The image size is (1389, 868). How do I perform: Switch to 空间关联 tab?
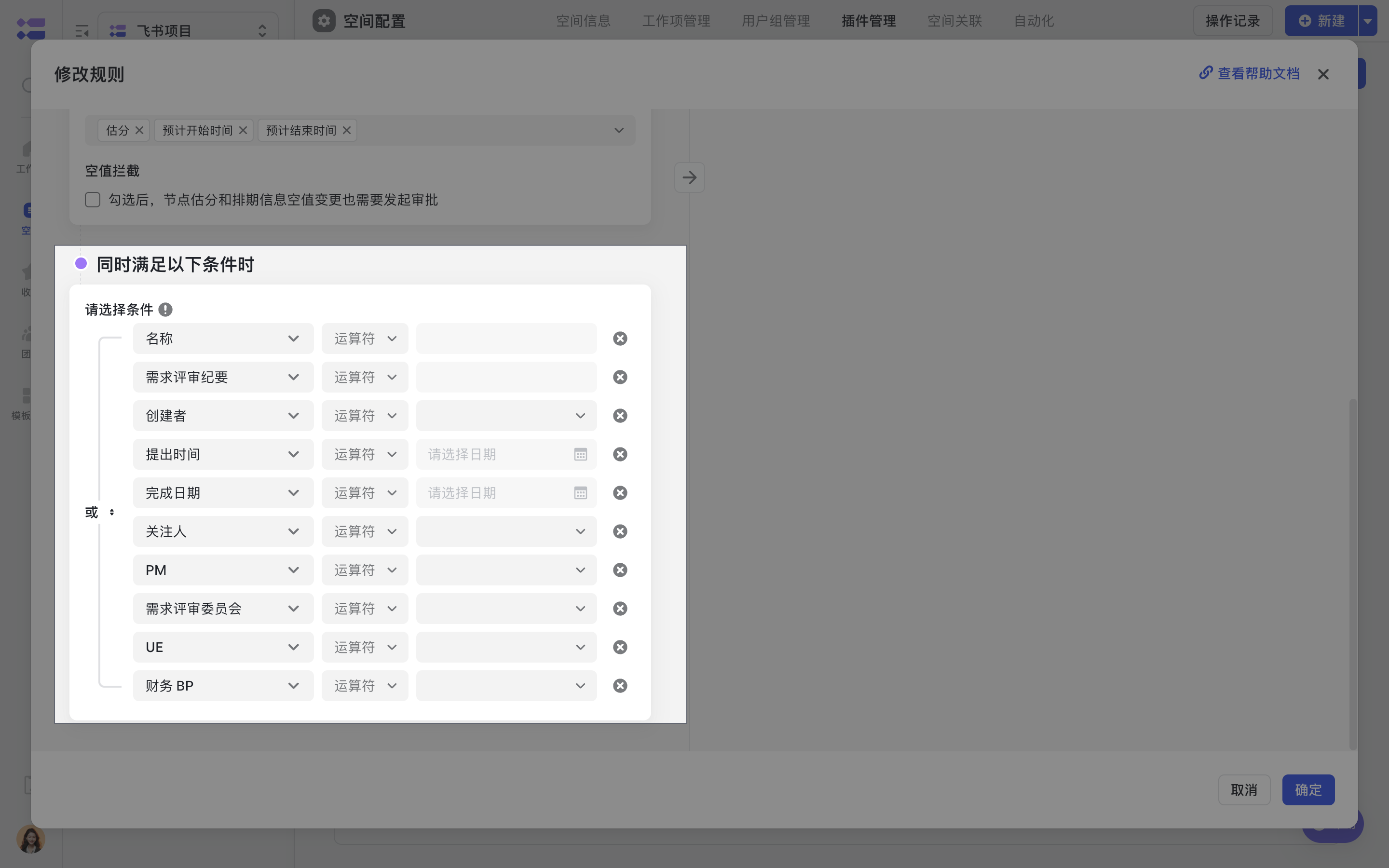tap(954, 21)
